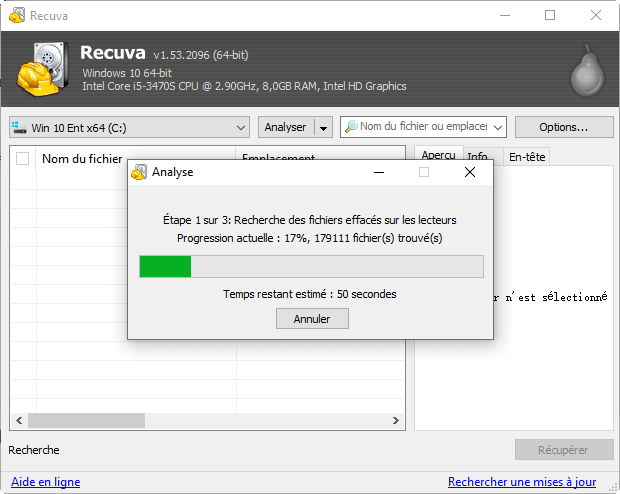This screenshot has height=494, width=620.
Task: Click the right scroll arrow of file list
Action: click(396, 420)
